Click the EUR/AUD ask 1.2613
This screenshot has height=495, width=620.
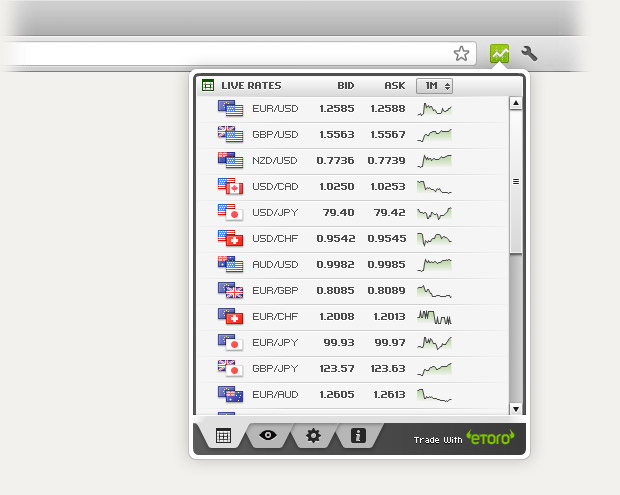(389, 395)
